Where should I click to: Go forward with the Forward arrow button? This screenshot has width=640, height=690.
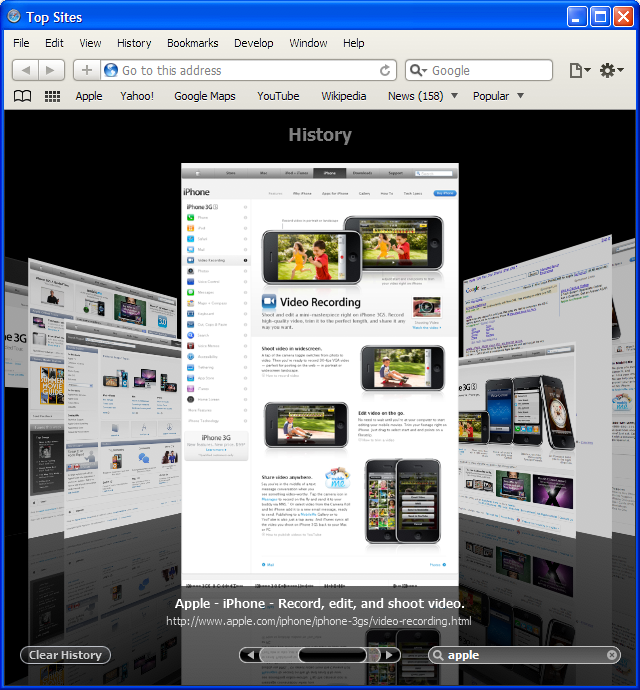click(x=51, y=70)
